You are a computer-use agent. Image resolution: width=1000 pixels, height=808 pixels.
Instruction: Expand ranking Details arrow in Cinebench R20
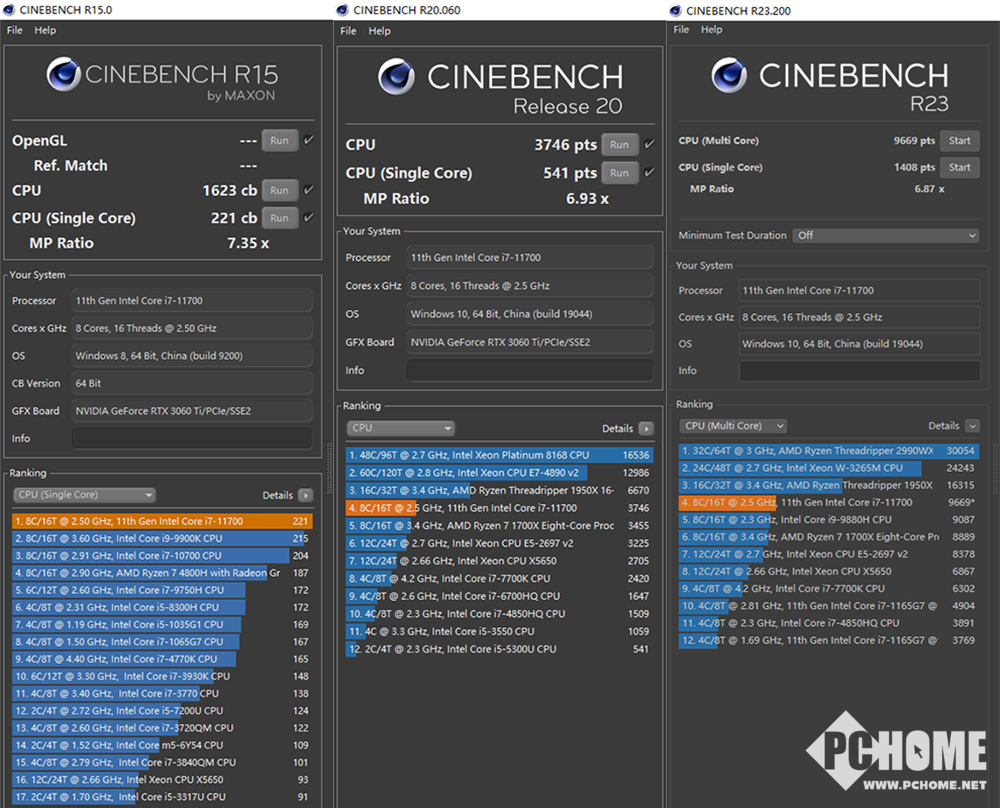pos(646,429)
